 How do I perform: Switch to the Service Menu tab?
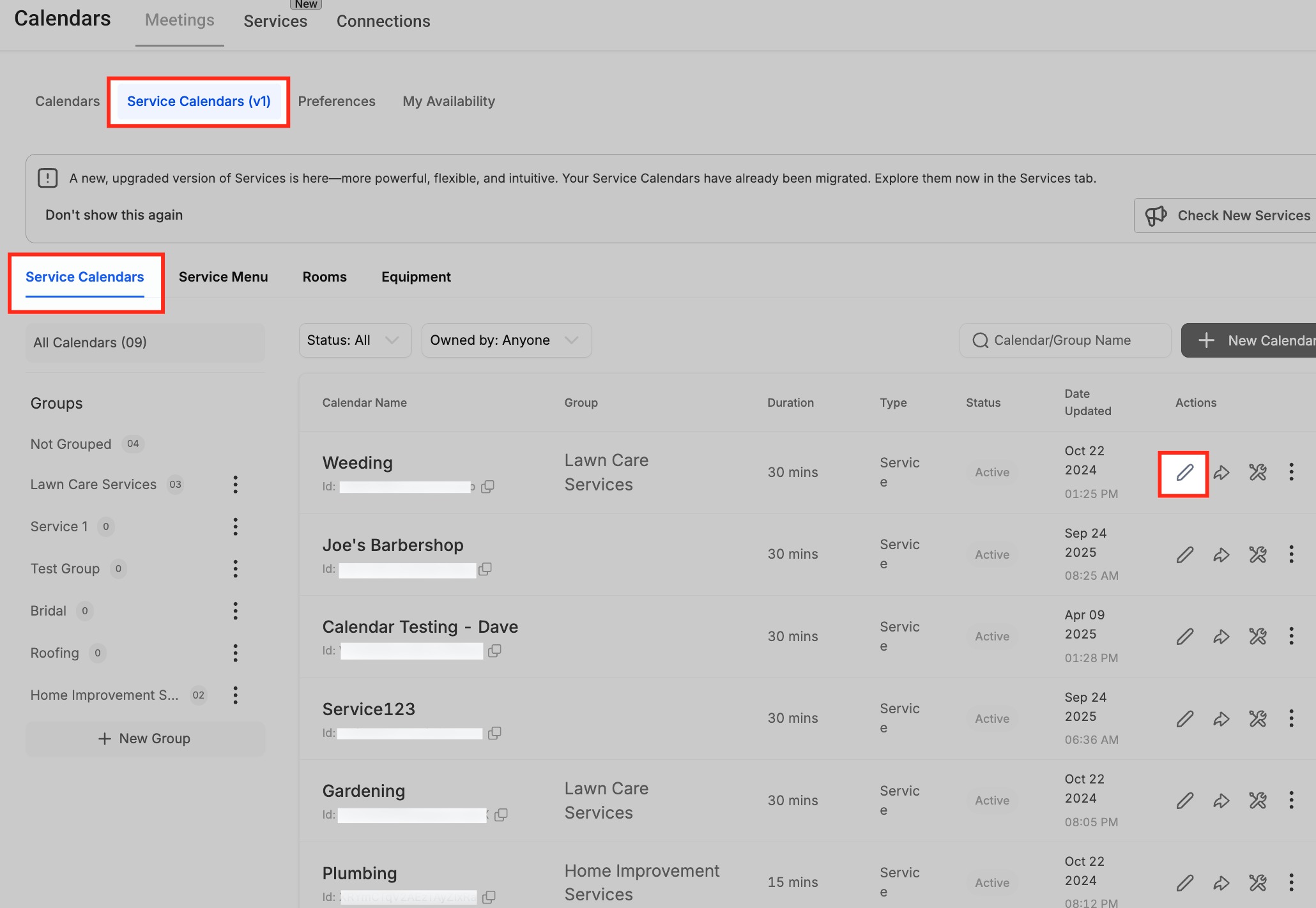click(223, 277)
